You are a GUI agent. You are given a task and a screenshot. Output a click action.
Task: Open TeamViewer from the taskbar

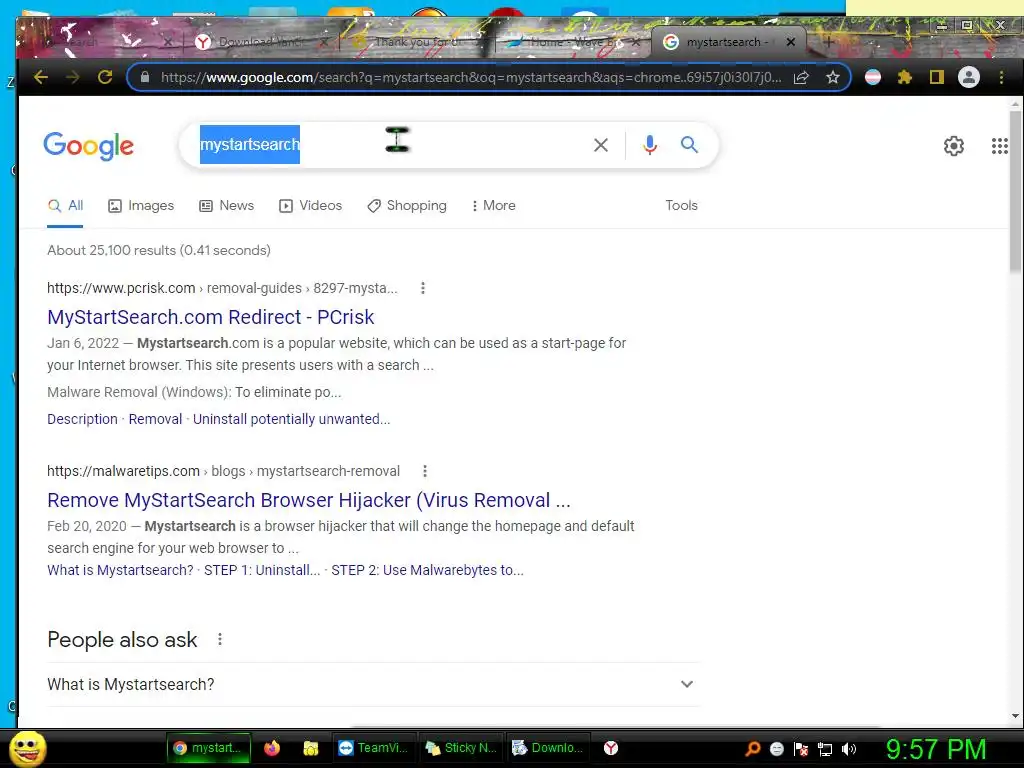click(374, 748)
